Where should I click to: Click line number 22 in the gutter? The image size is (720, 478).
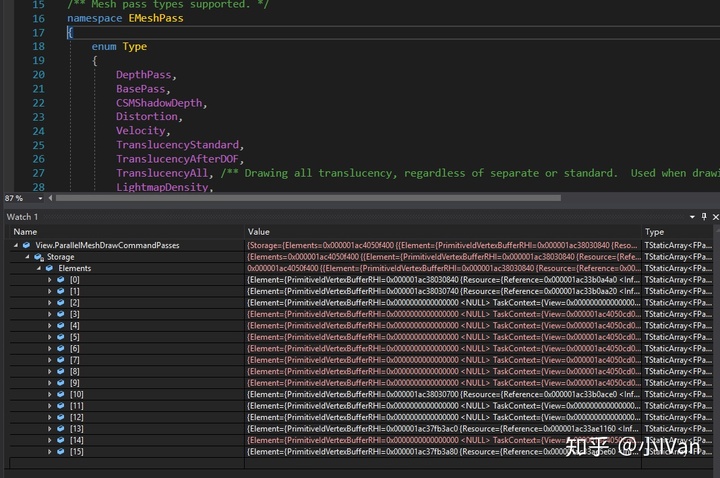pyautogui.click(x=39, y=103)
